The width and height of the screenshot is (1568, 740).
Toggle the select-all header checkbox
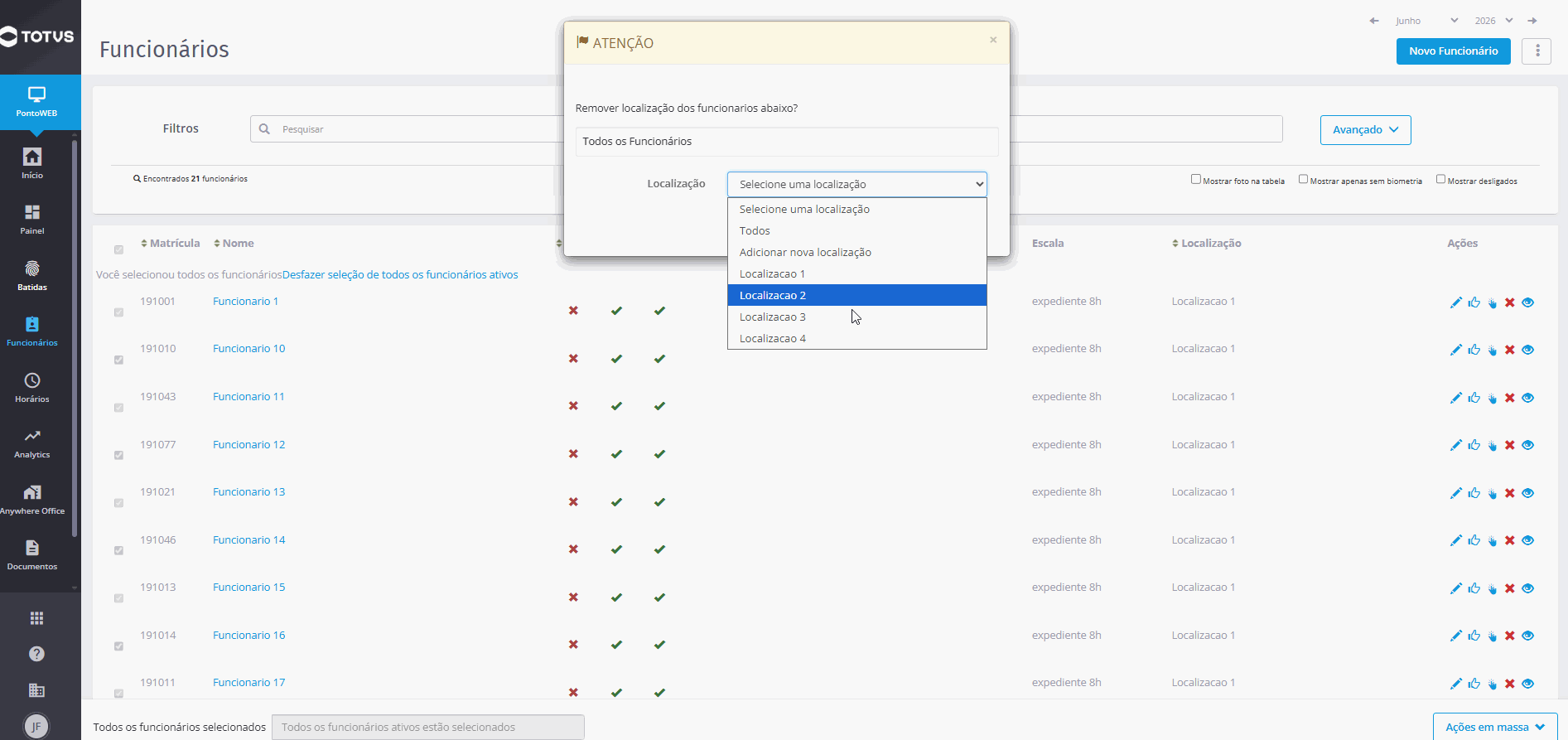coord(118,249)
